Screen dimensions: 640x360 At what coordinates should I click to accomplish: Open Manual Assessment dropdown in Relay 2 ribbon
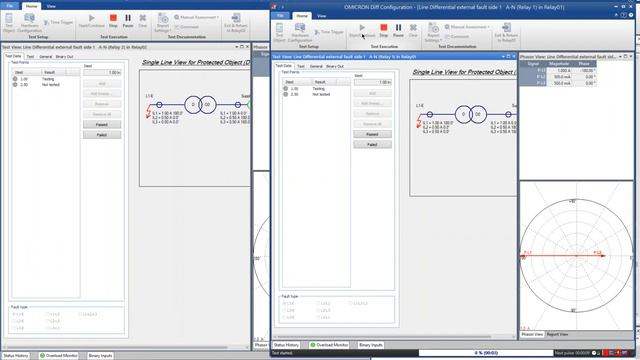(196, 17)
